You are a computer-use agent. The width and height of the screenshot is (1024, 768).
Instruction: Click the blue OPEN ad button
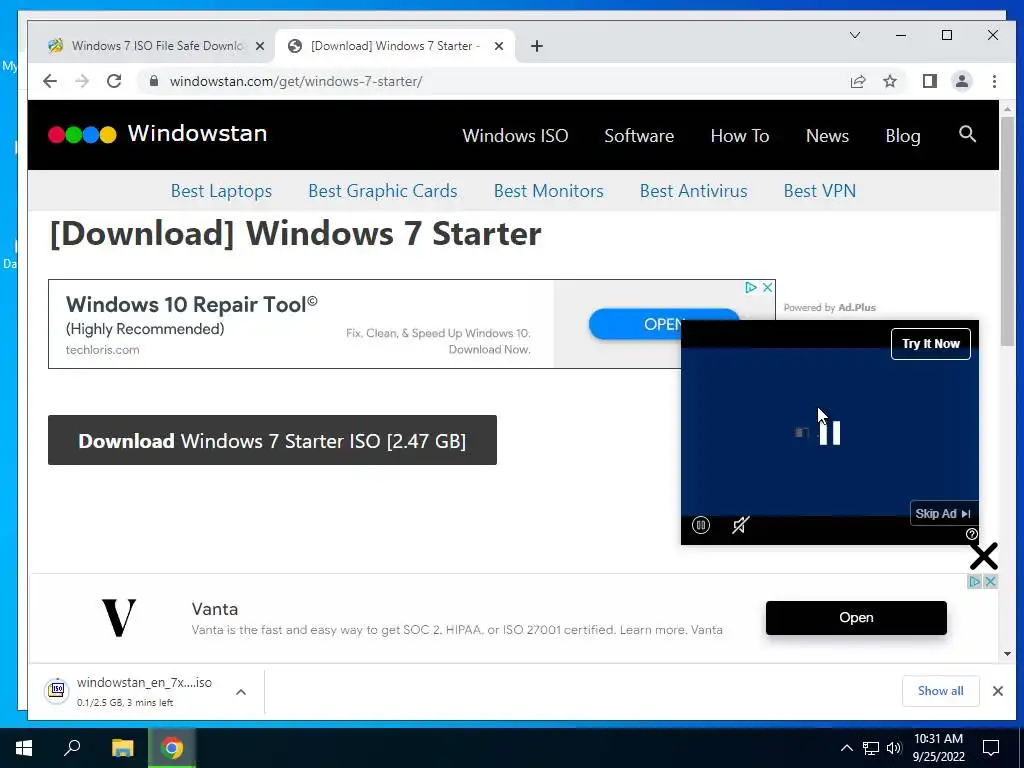[x=635, y=324]
